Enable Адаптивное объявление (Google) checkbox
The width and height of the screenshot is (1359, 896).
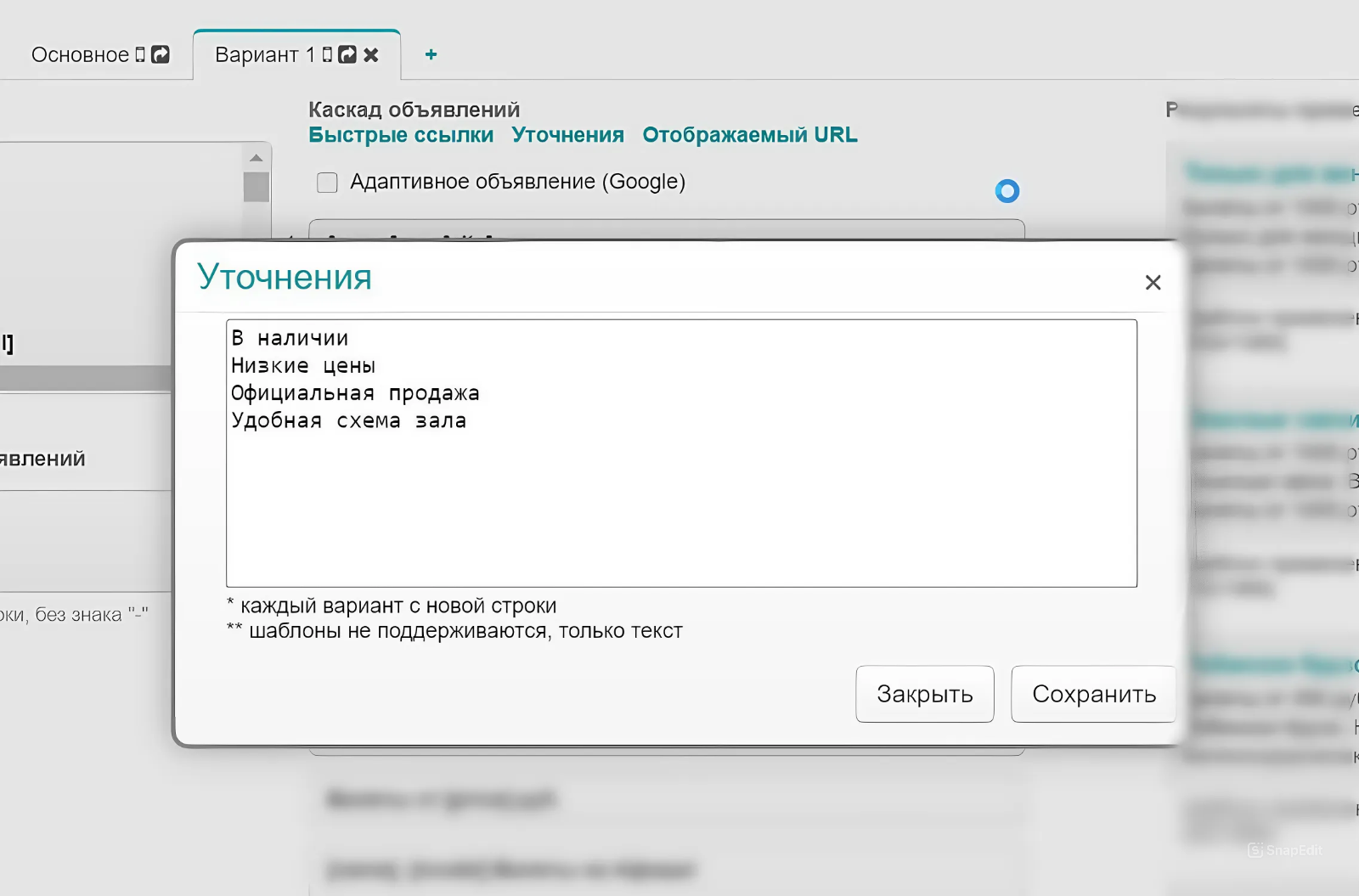click(x=327, y=183)
